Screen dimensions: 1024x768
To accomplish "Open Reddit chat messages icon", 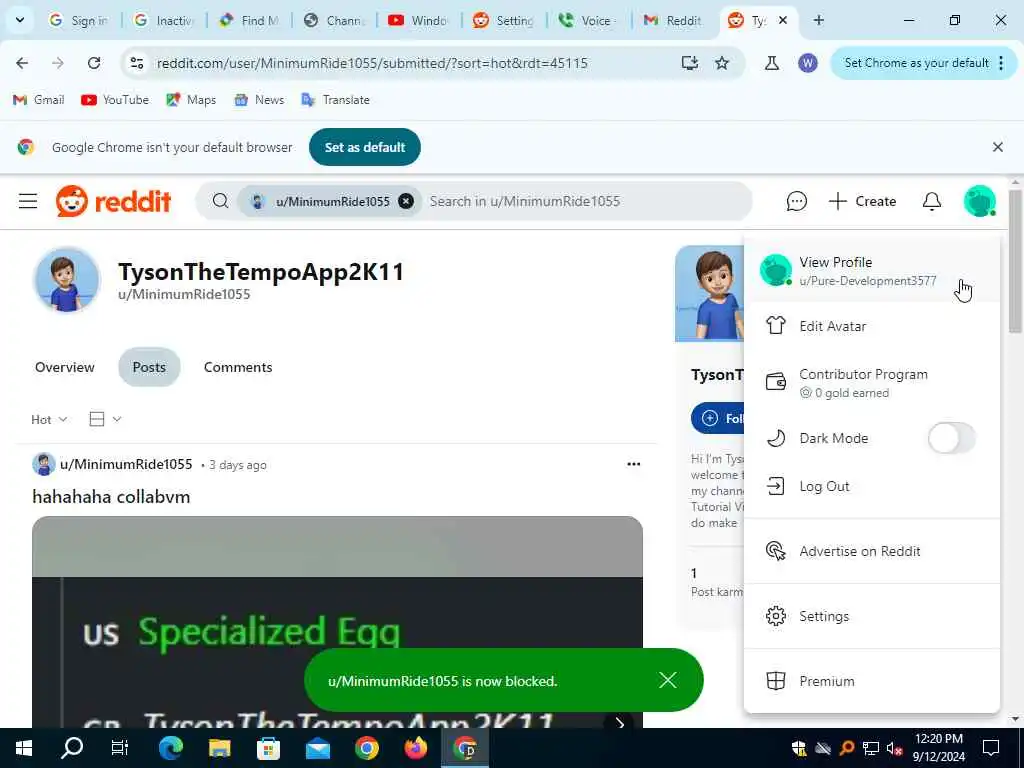I will [x=796, y=201].
